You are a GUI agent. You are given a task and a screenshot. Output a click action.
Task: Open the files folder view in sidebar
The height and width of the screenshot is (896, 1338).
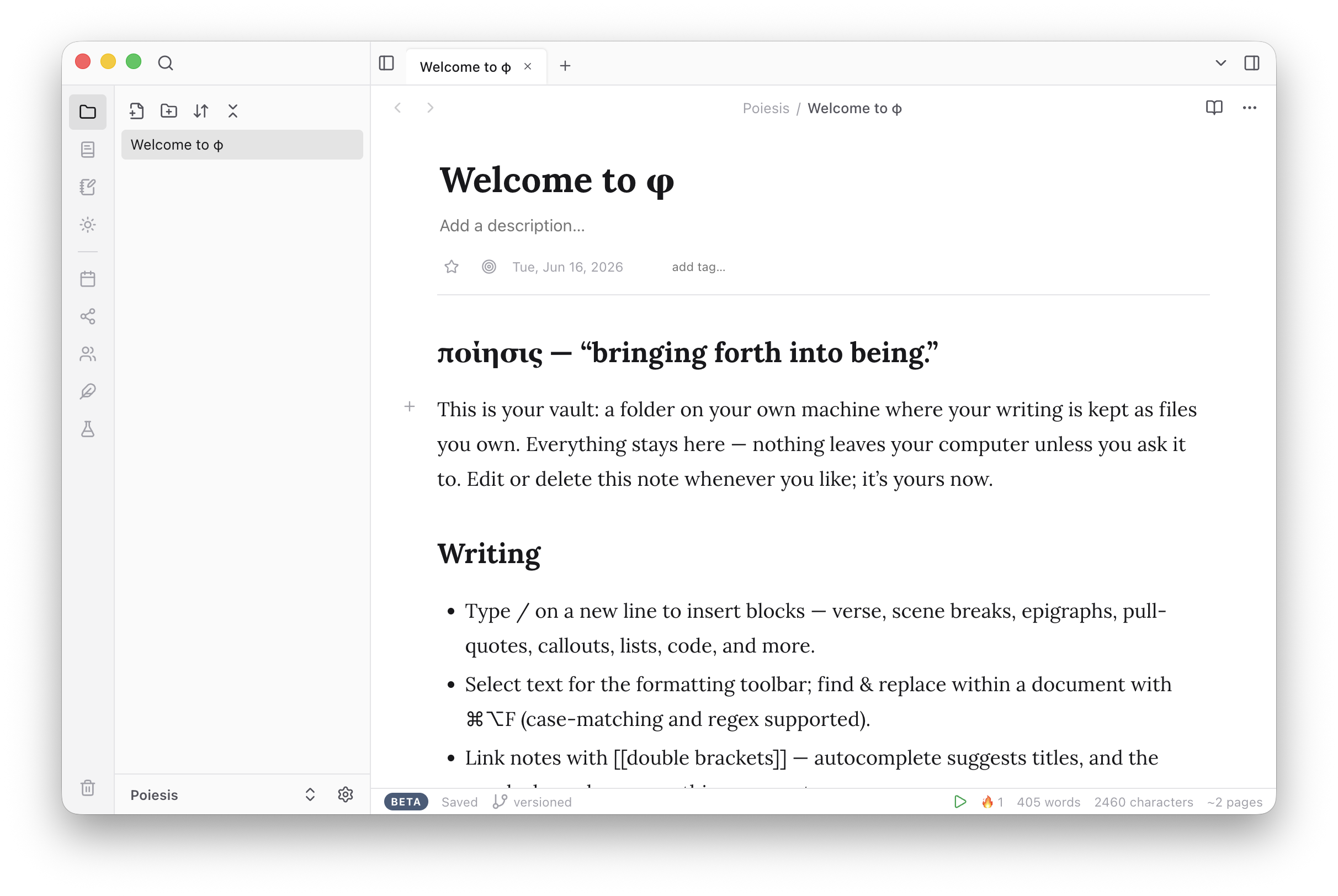pyautogui.click(x=87, y=112)
